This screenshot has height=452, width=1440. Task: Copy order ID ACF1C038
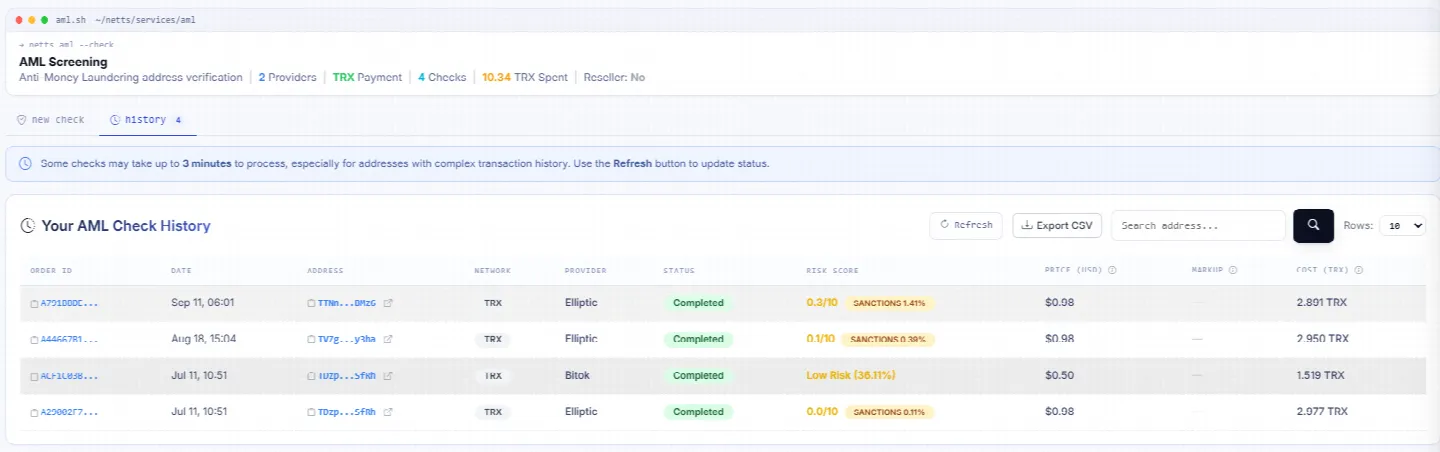34,376
